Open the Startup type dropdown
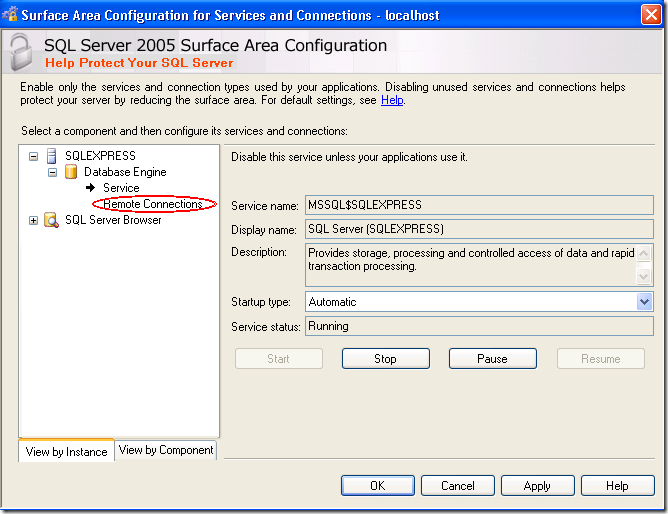The image size is (668, 514). pyautogui.click(x=644, y=302)
